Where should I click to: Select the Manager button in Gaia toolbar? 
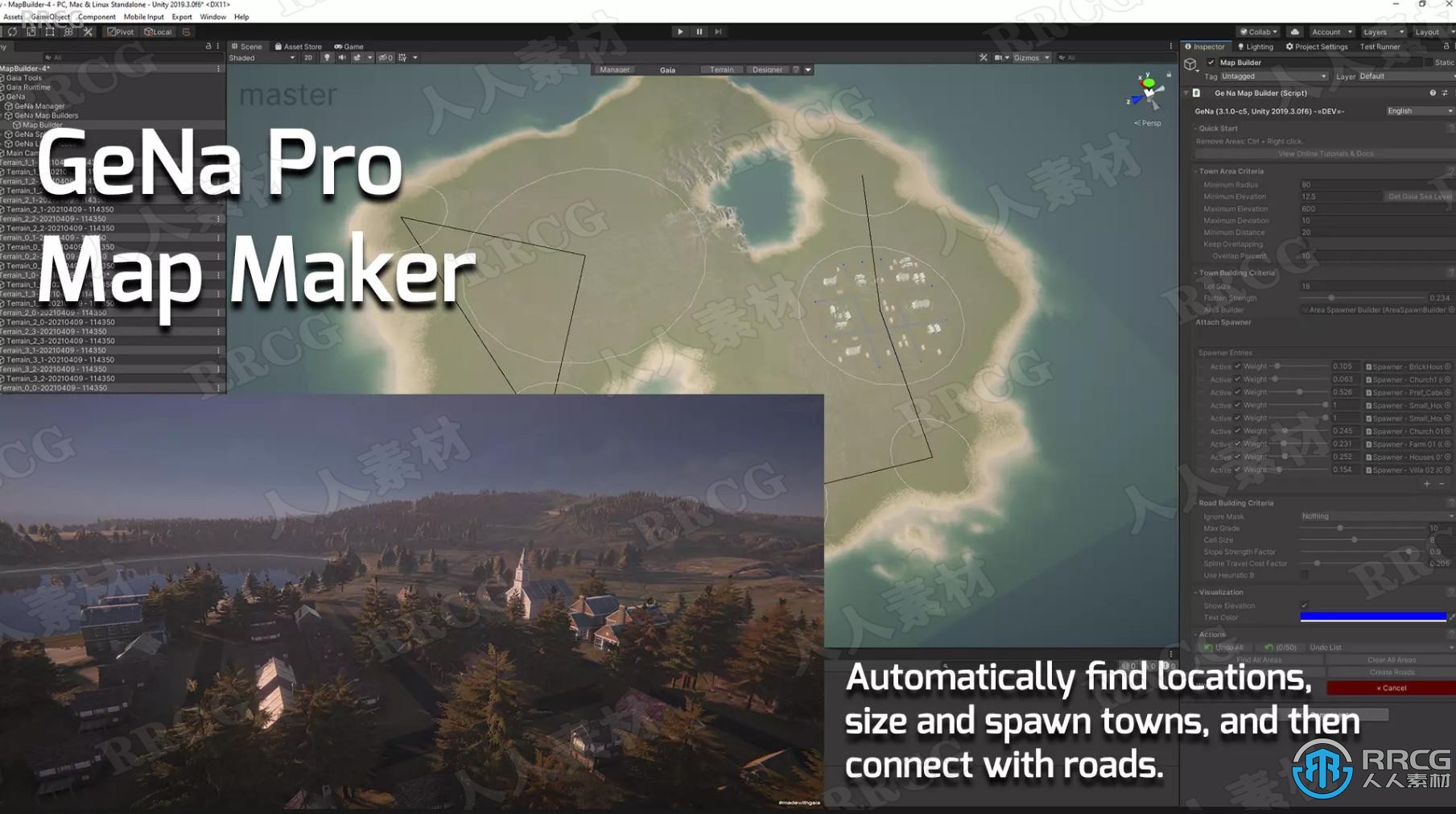(614, 70)
